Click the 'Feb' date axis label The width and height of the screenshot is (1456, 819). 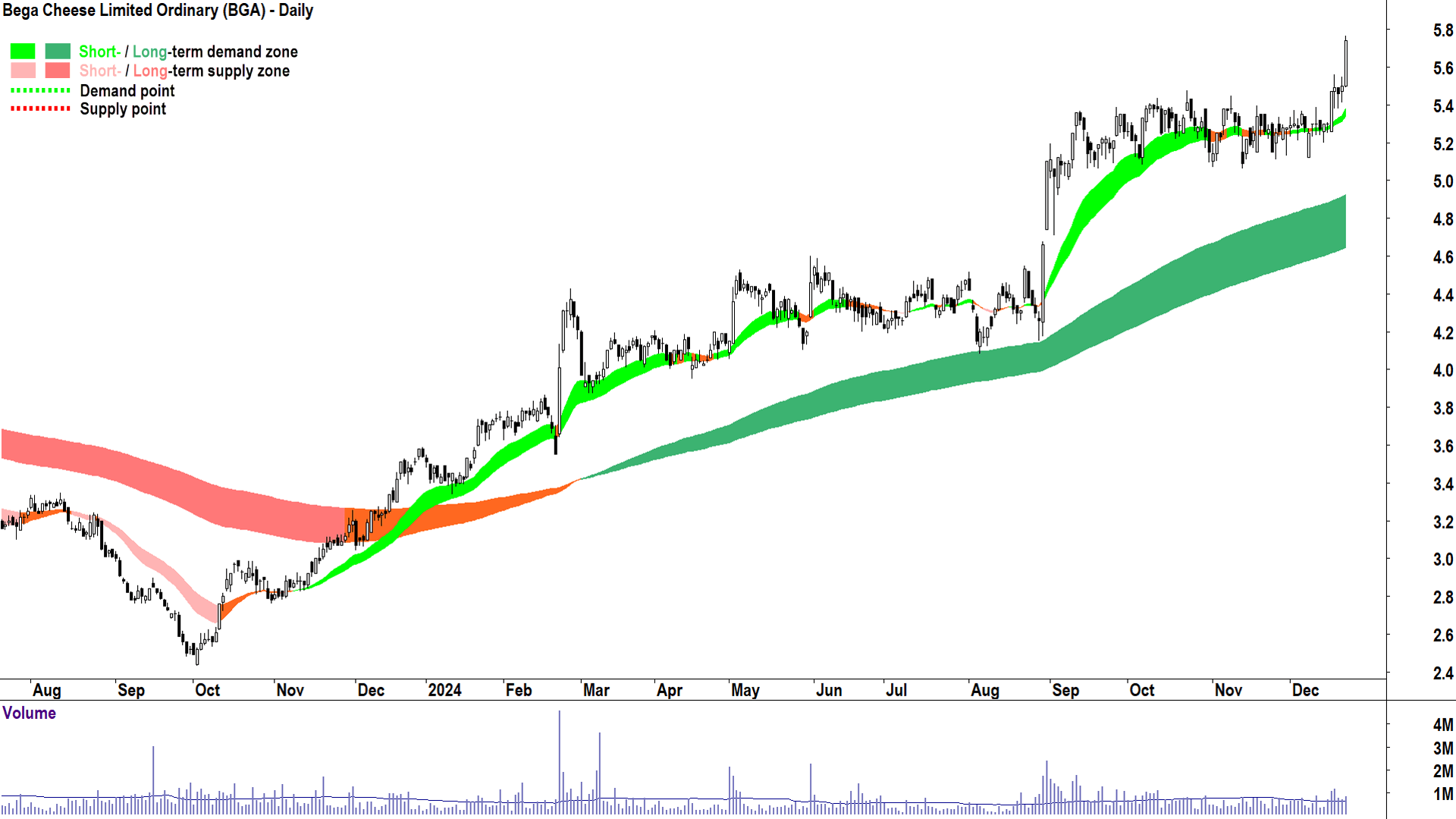tap(519, 690)
